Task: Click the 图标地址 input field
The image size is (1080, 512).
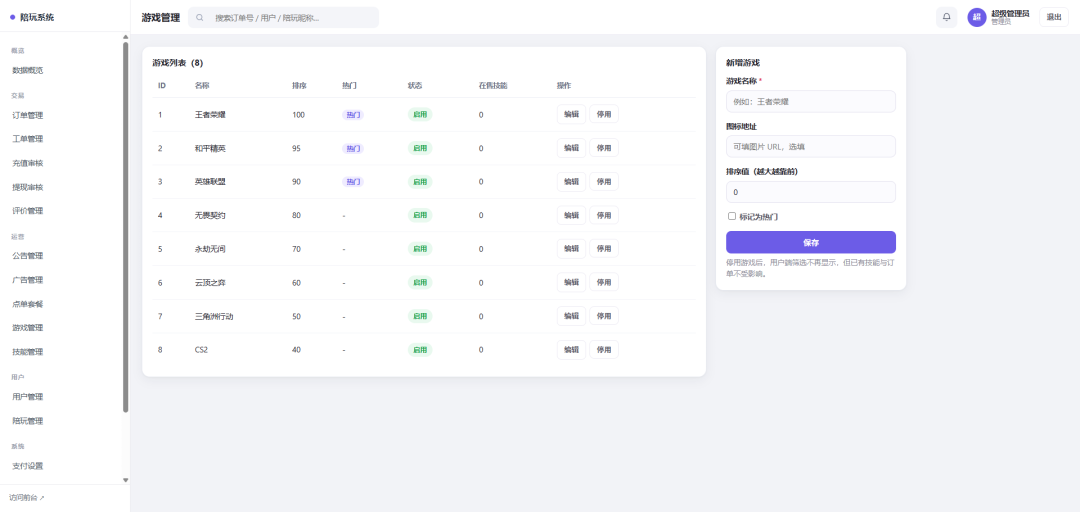Action: click(811, 146)
